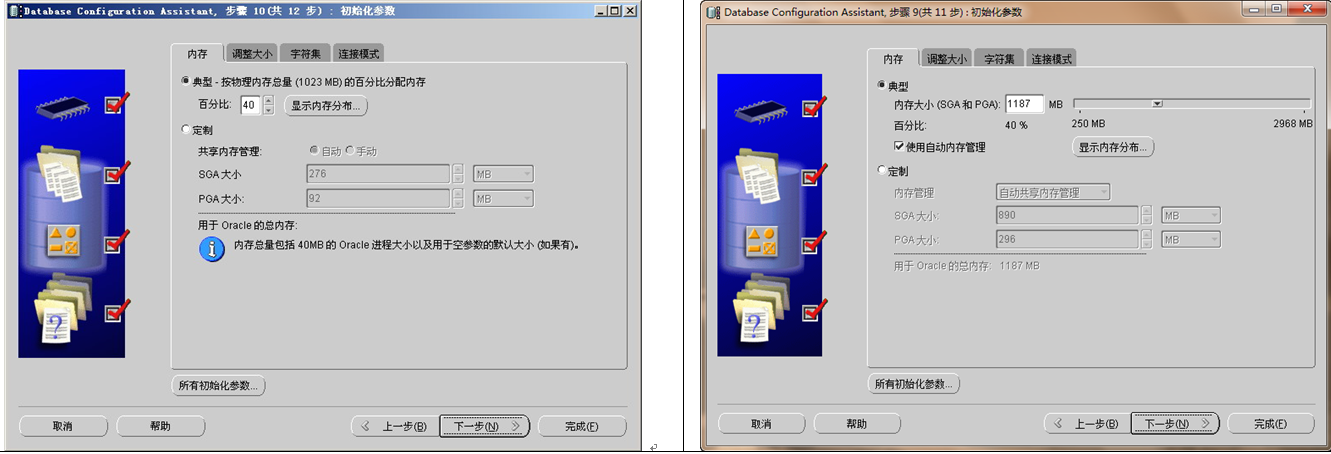
Task: Toggle 使用自动内存管理 checkbox
Action: coord(899,146)
